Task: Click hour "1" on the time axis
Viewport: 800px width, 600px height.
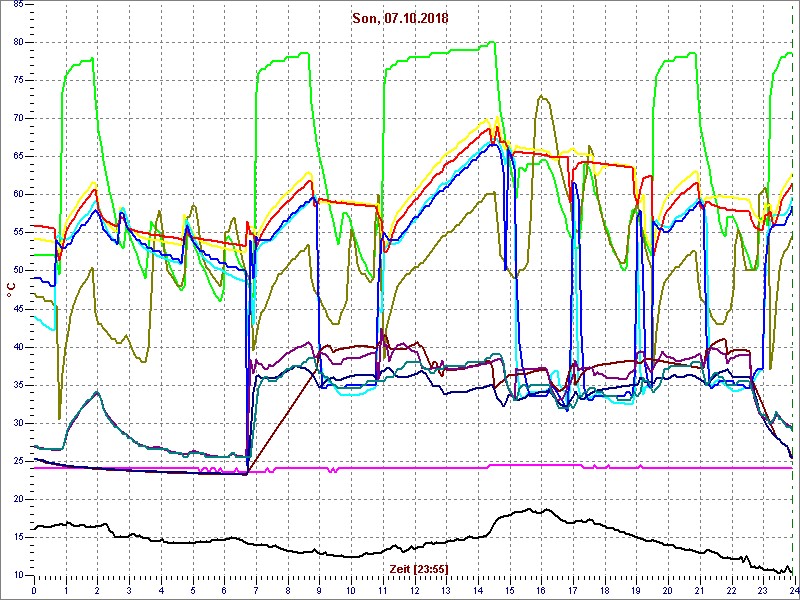Action: click(x=66, y=590)
